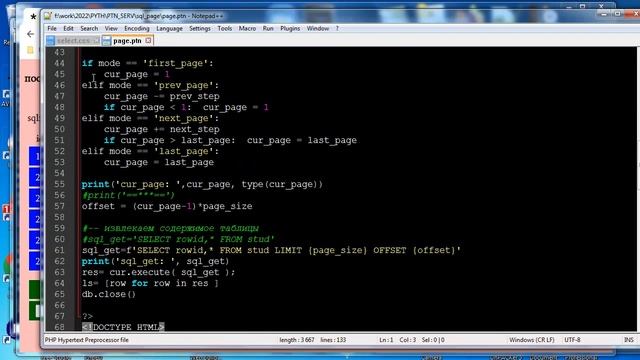Screen dimensions: 640x360
Task: Click the Notepad++ title bar icon
Action: 48,16
